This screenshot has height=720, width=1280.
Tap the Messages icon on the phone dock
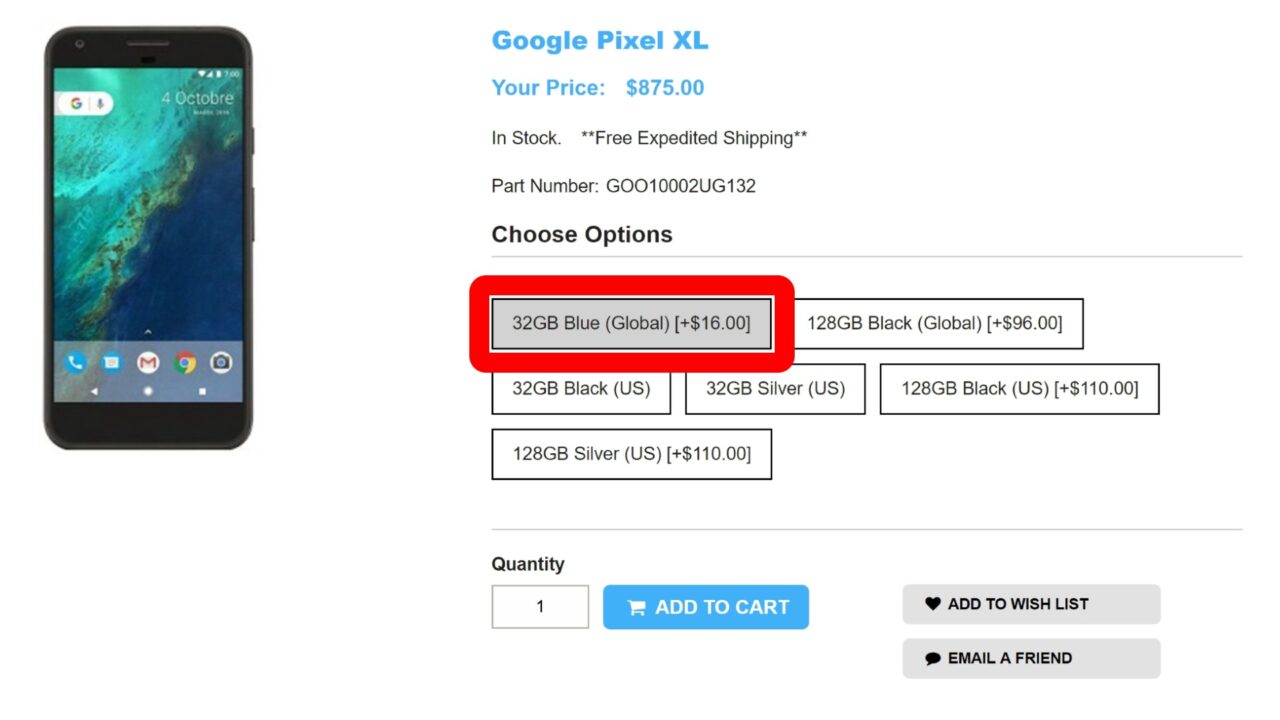[111, 362]
